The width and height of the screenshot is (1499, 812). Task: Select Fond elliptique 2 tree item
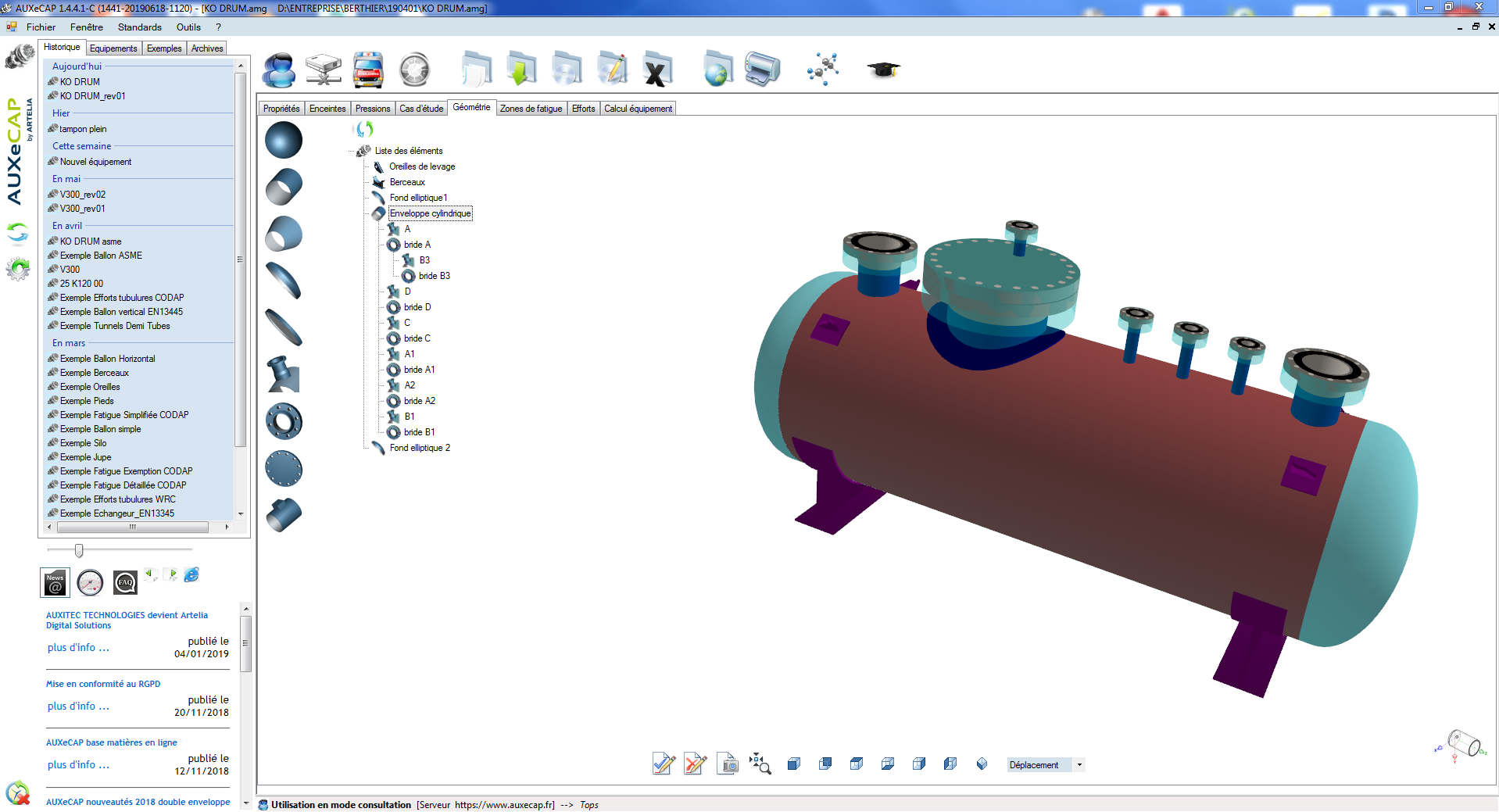[420, 448]
